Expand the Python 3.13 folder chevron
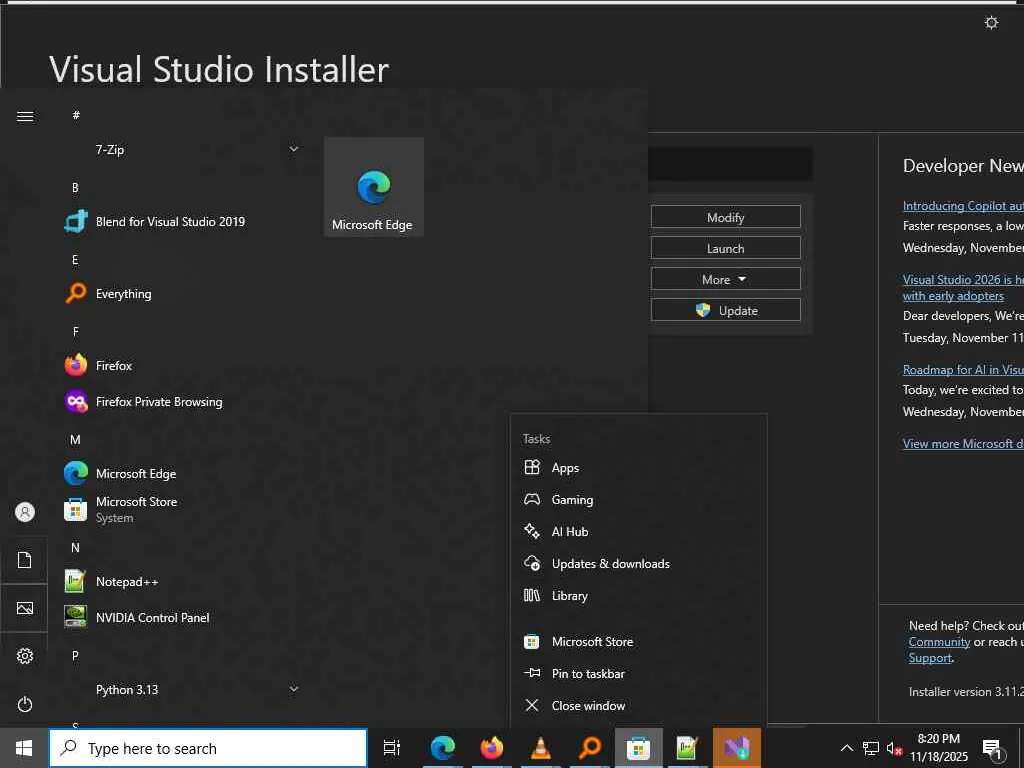Image resolution: width=1024 pixels, height=768 pixels. (294, 689)
